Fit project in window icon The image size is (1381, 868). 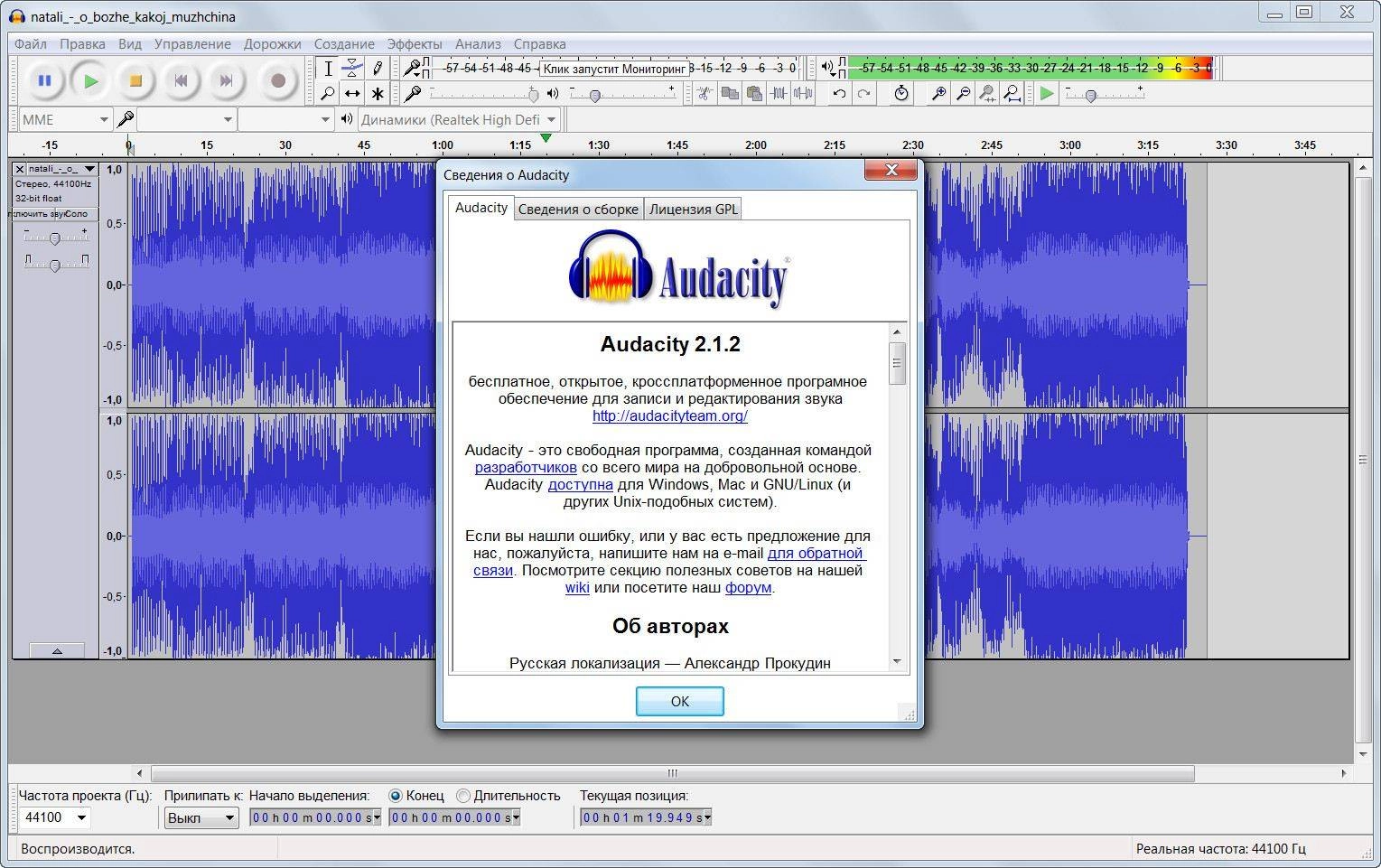tap(1012, 93)
